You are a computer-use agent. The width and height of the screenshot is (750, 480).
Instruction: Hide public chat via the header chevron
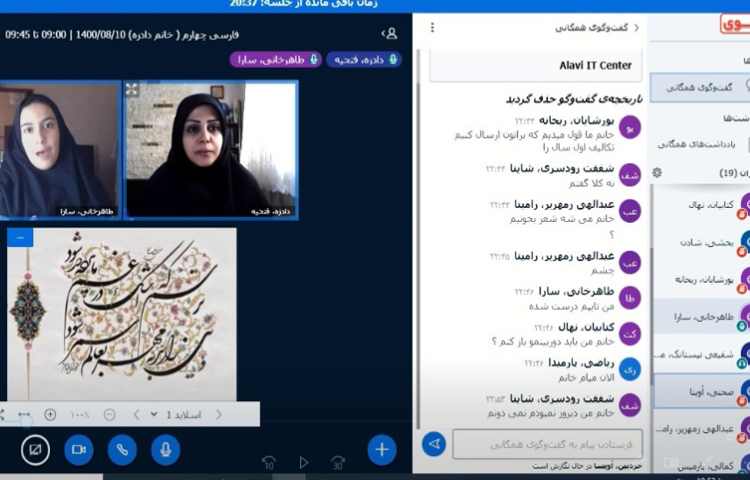point(636,28)
